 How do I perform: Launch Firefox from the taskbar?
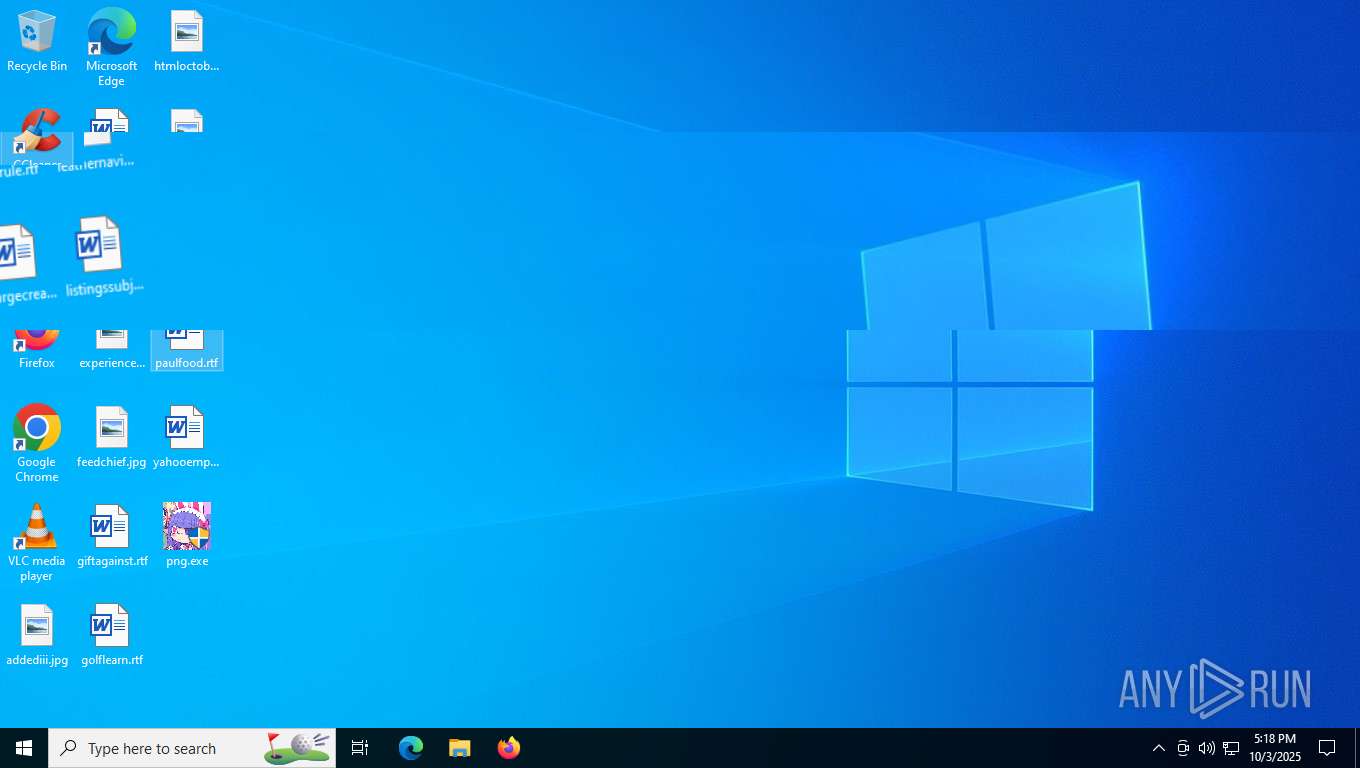pos(508,748)
